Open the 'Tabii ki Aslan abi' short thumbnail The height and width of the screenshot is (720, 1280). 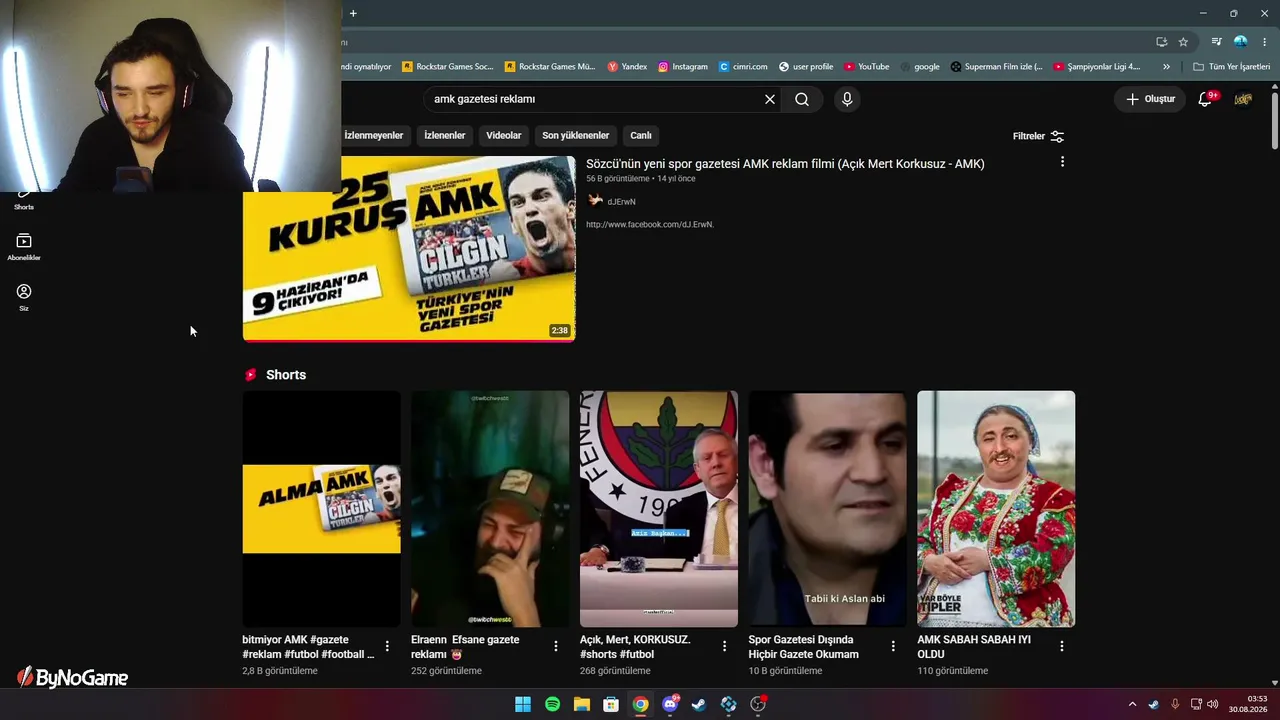(828, 509)
